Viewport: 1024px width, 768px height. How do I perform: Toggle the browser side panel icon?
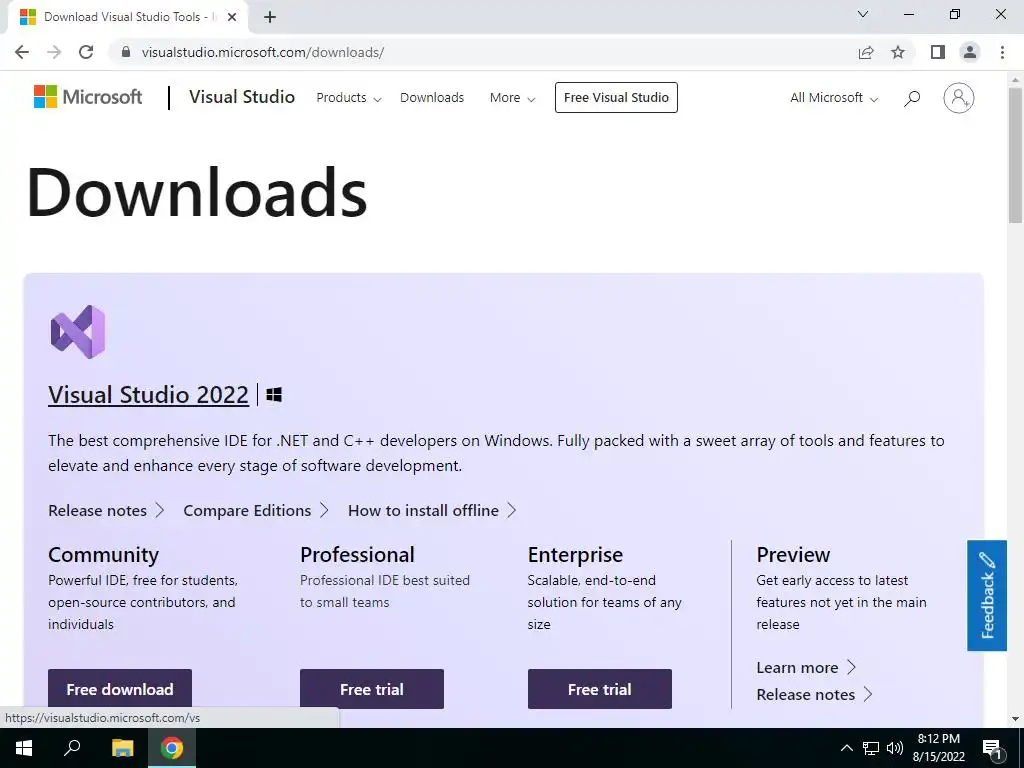point(938,52)
